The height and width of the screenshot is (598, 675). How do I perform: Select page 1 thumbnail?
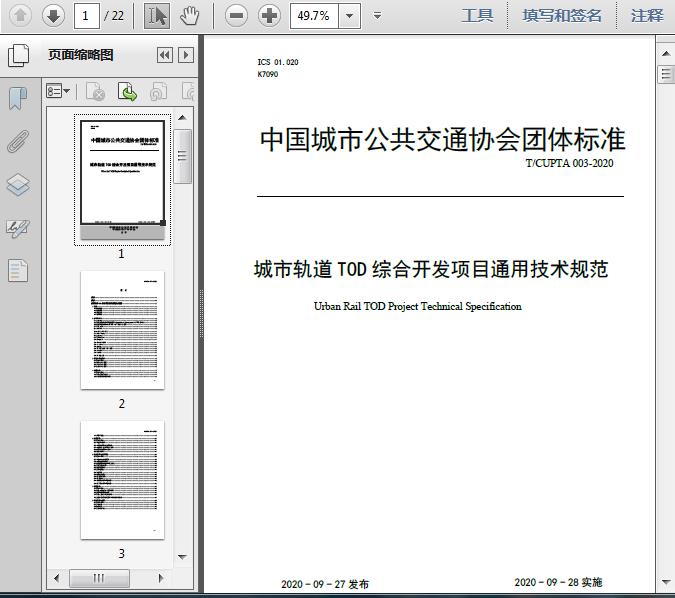click(x=122, y=180)
